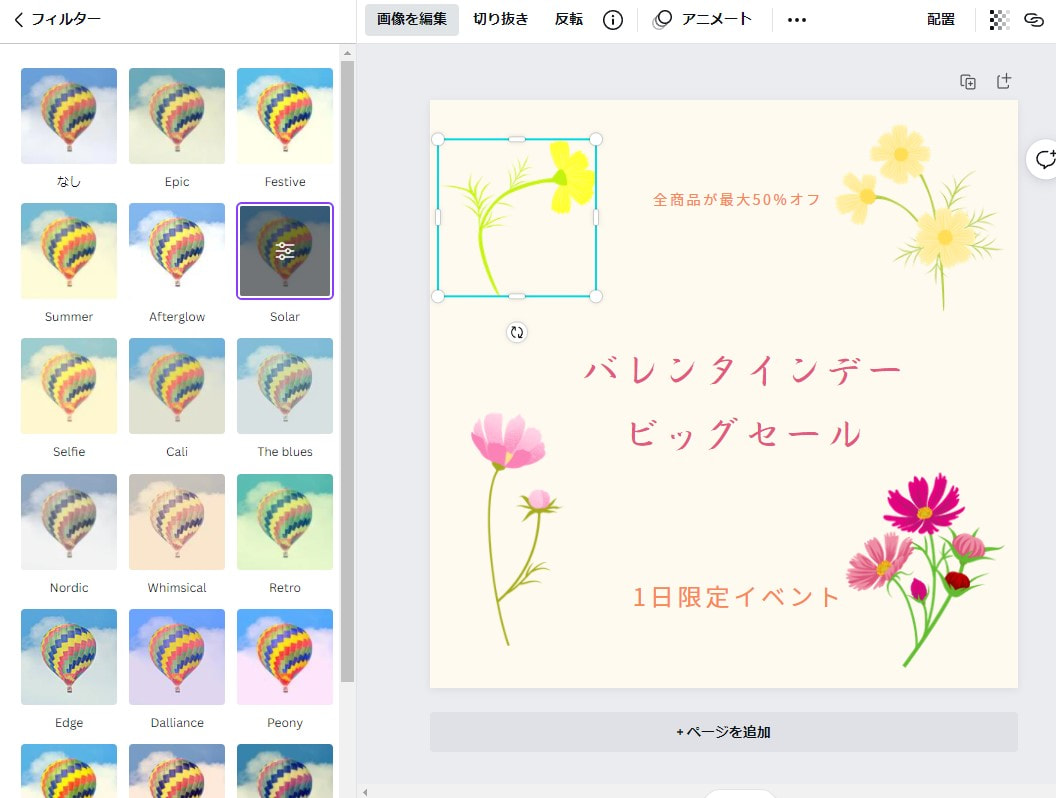Click the rotate handle below selected flower

click(x=517, y=333)
